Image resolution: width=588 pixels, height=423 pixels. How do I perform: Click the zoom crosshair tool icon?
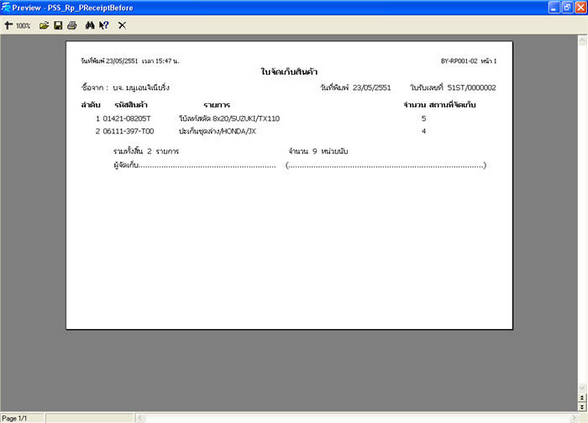(x=8, y=25)
